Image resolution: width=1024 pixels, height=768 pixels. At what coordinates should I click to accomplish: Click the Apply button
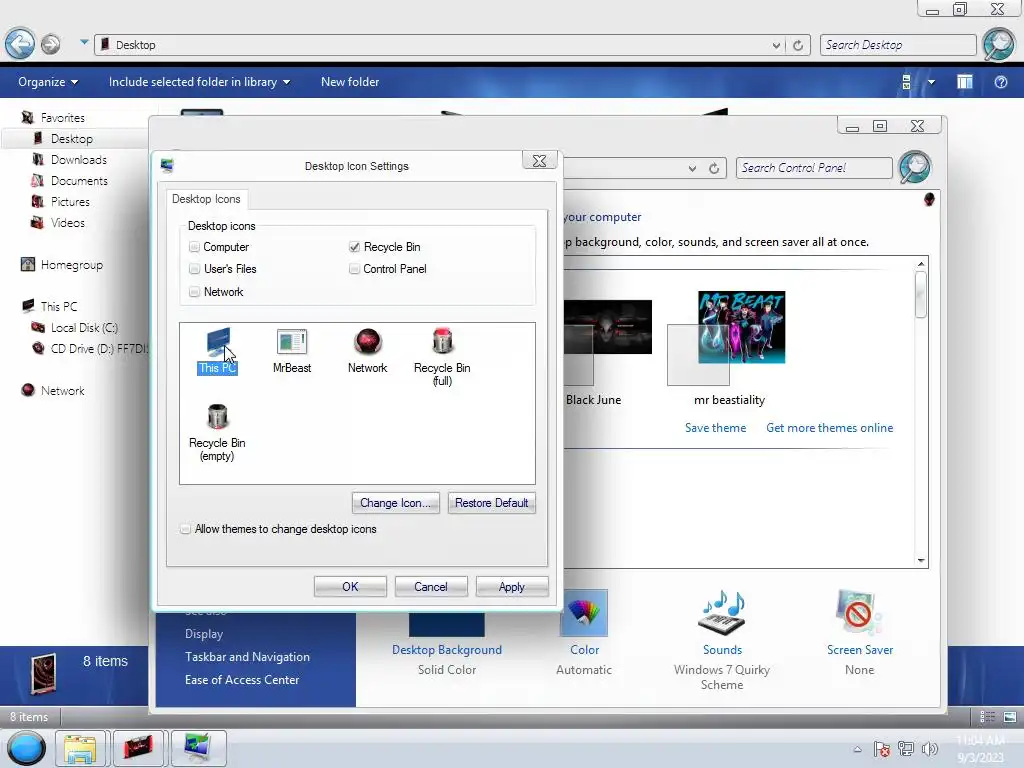[512, 586]
